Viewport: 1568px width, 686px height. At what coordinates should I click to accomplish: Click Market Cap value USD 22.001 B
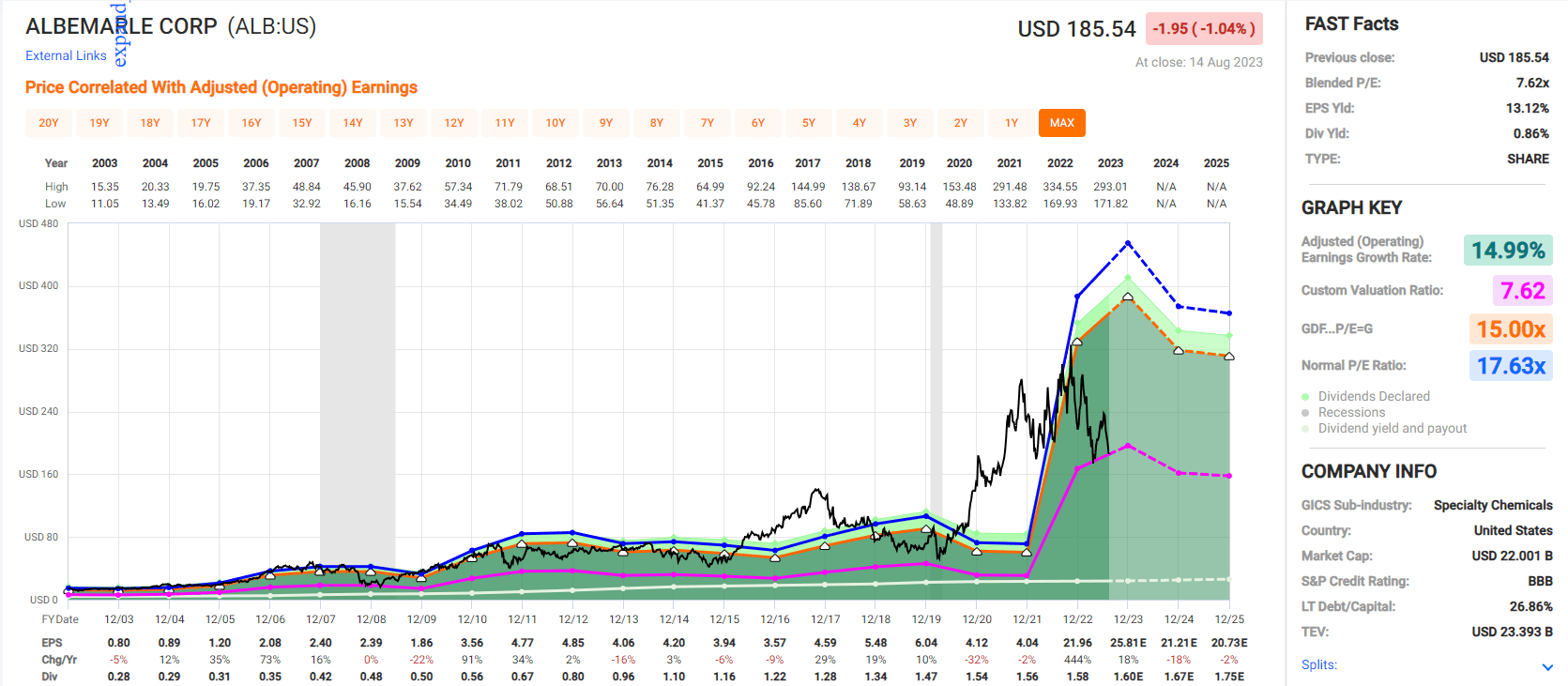click(x=1512, y=556)
